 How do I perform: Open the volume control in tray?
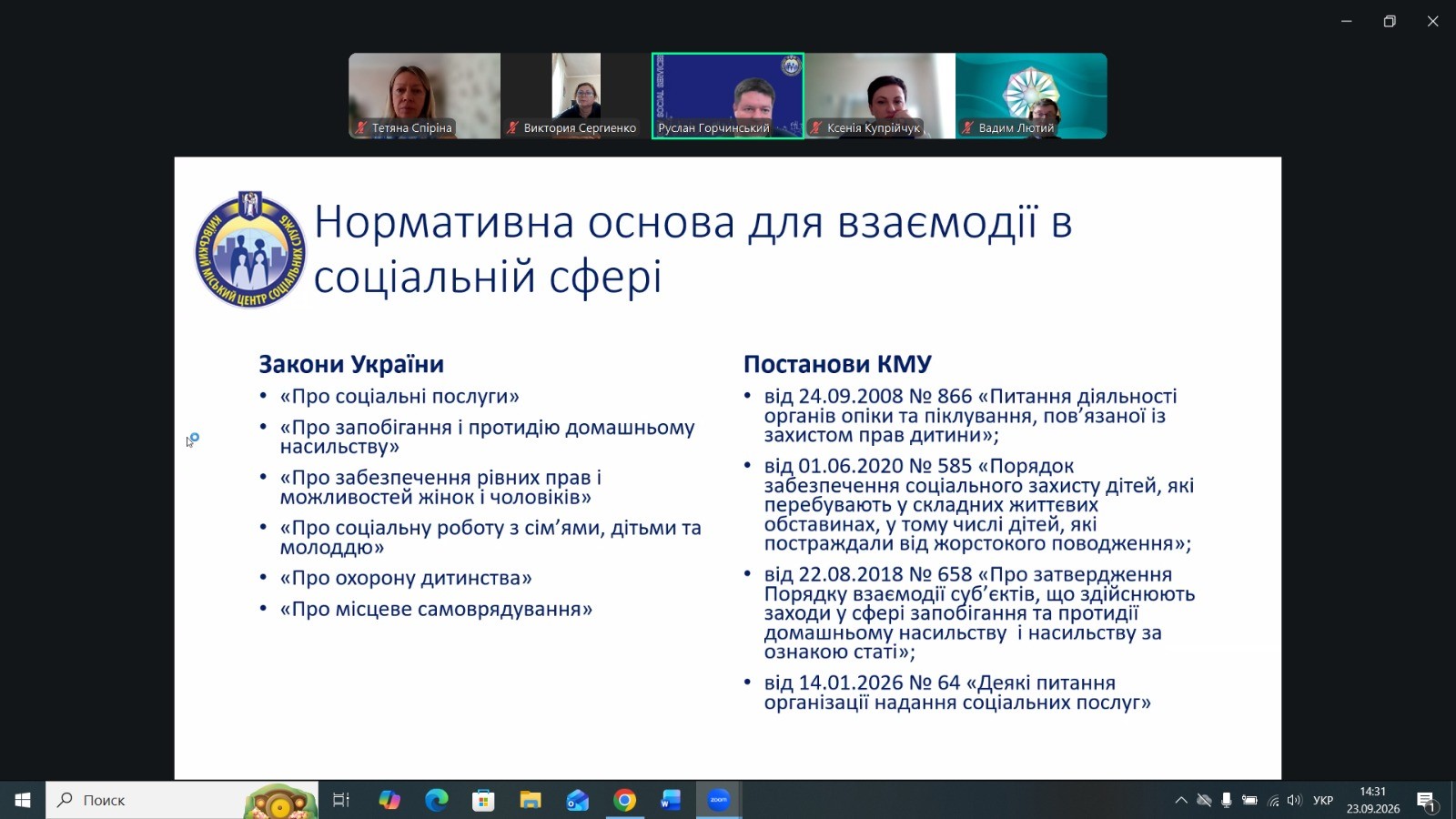click(x=1294, y=800)
